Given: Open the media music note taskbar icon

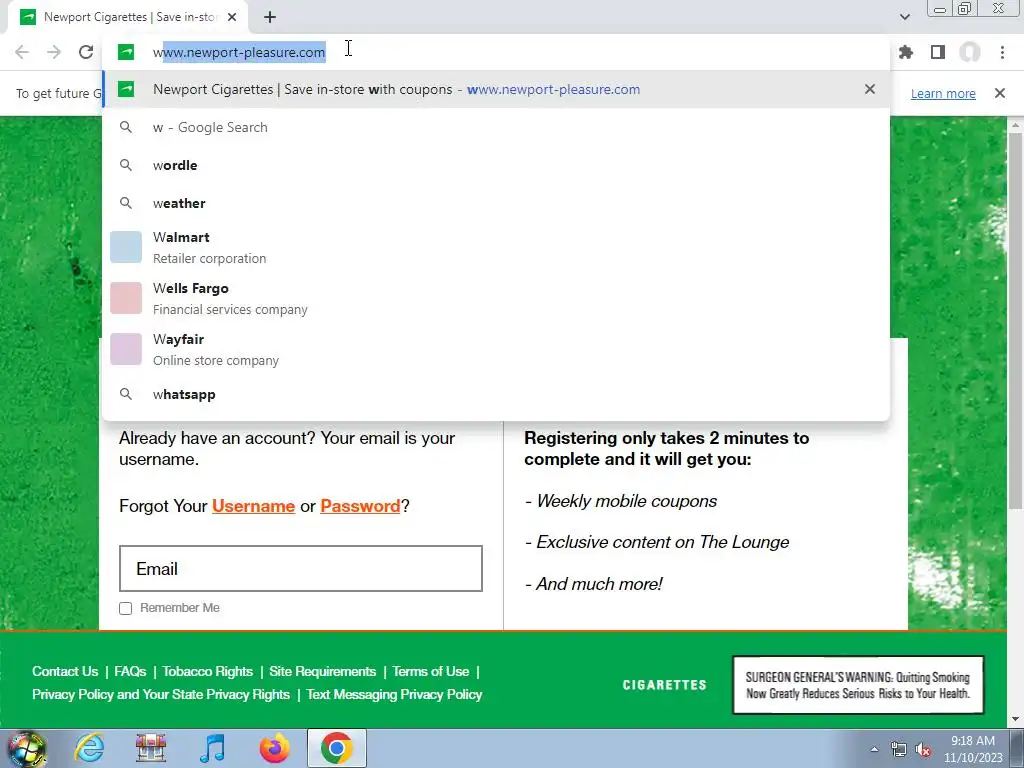Looking at the screenshot, I should click(x=213, y=748).
